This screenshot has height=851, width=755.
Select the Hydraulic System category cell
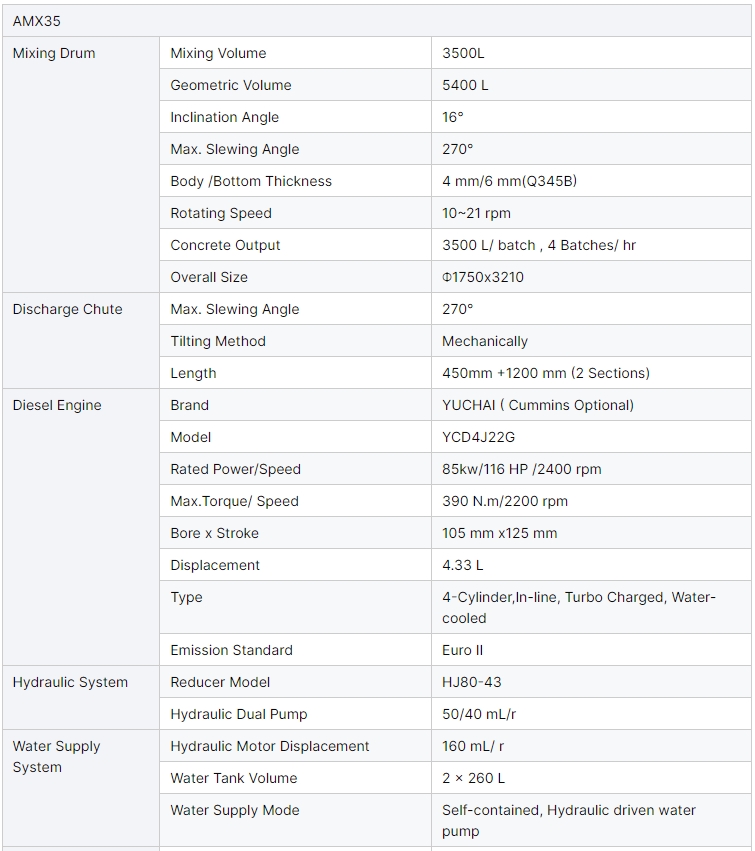[70, 682]
